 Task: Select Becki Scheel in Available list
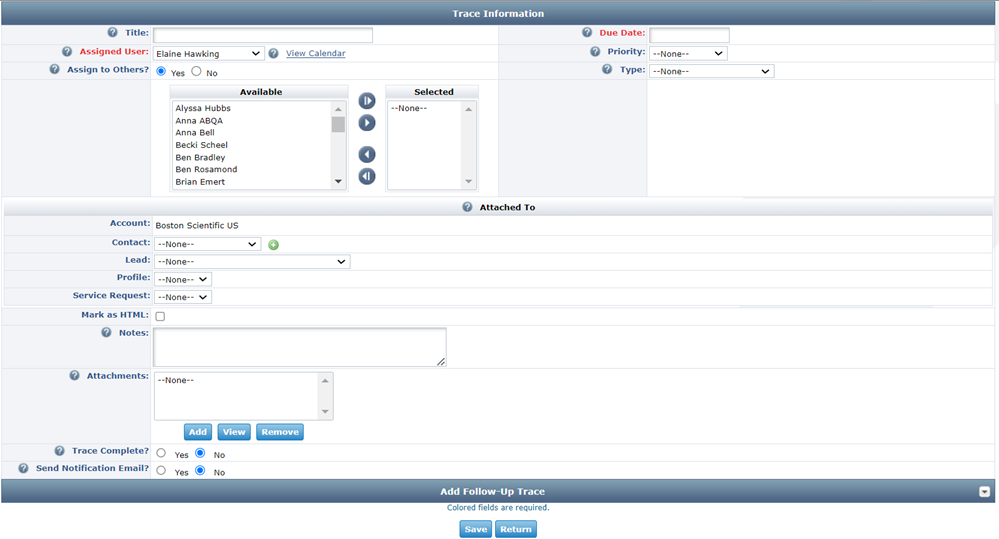(x=201, y=145)
